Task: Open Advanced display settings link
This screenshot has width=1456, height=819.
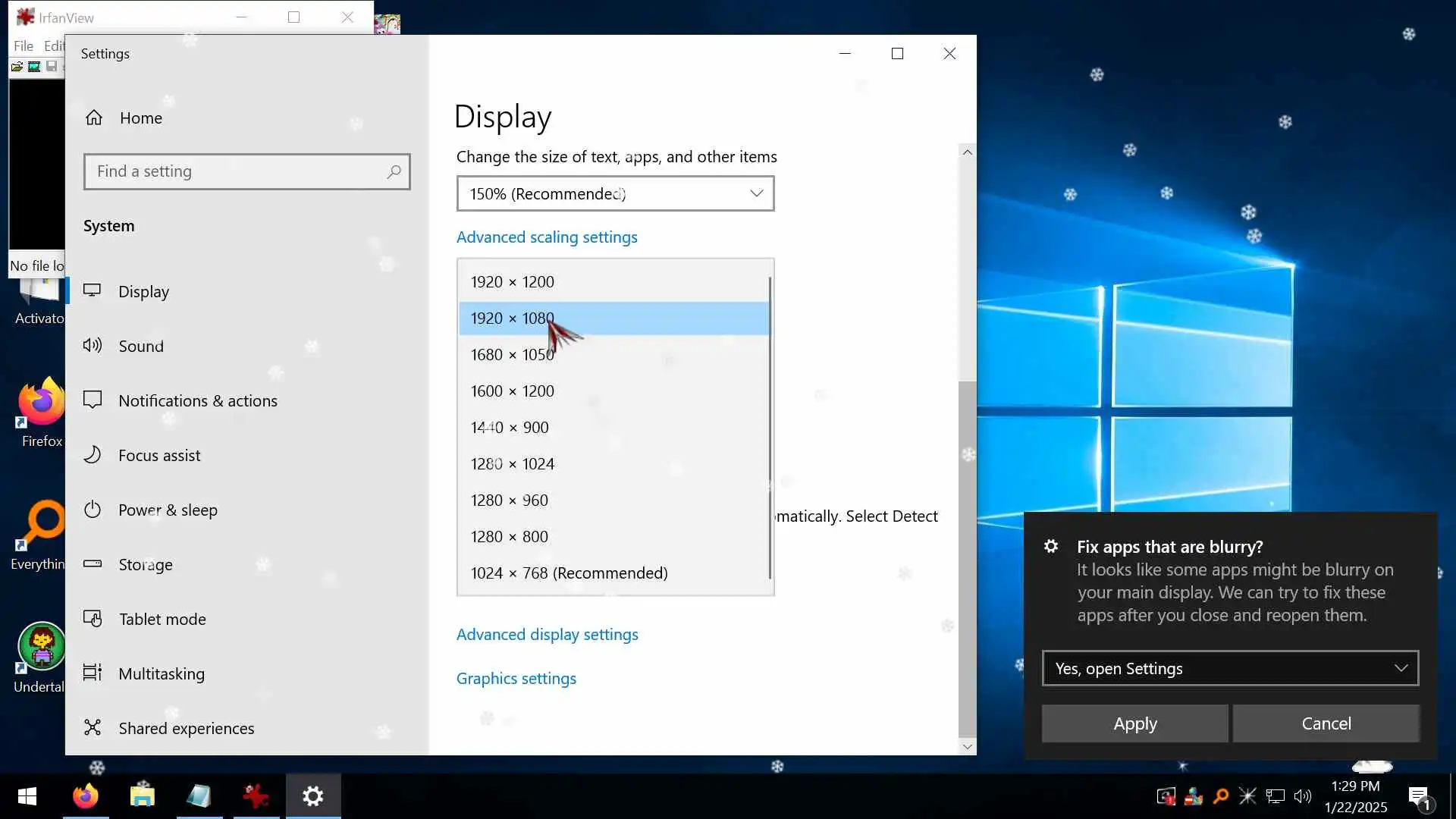Action: point(547,635)
